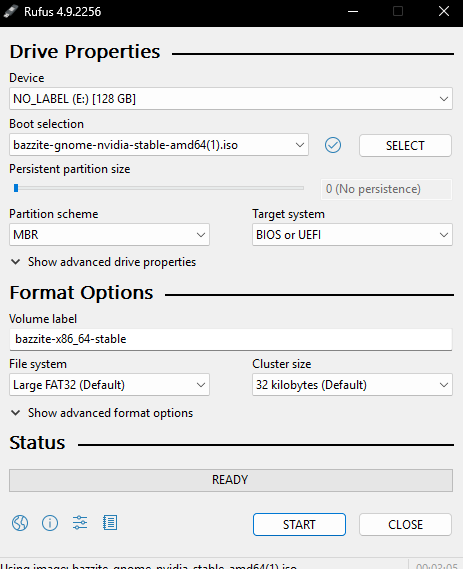This screenshot has height=569, width=463.
Task: Click the CLOSE button
Action: tap(405, 524)
